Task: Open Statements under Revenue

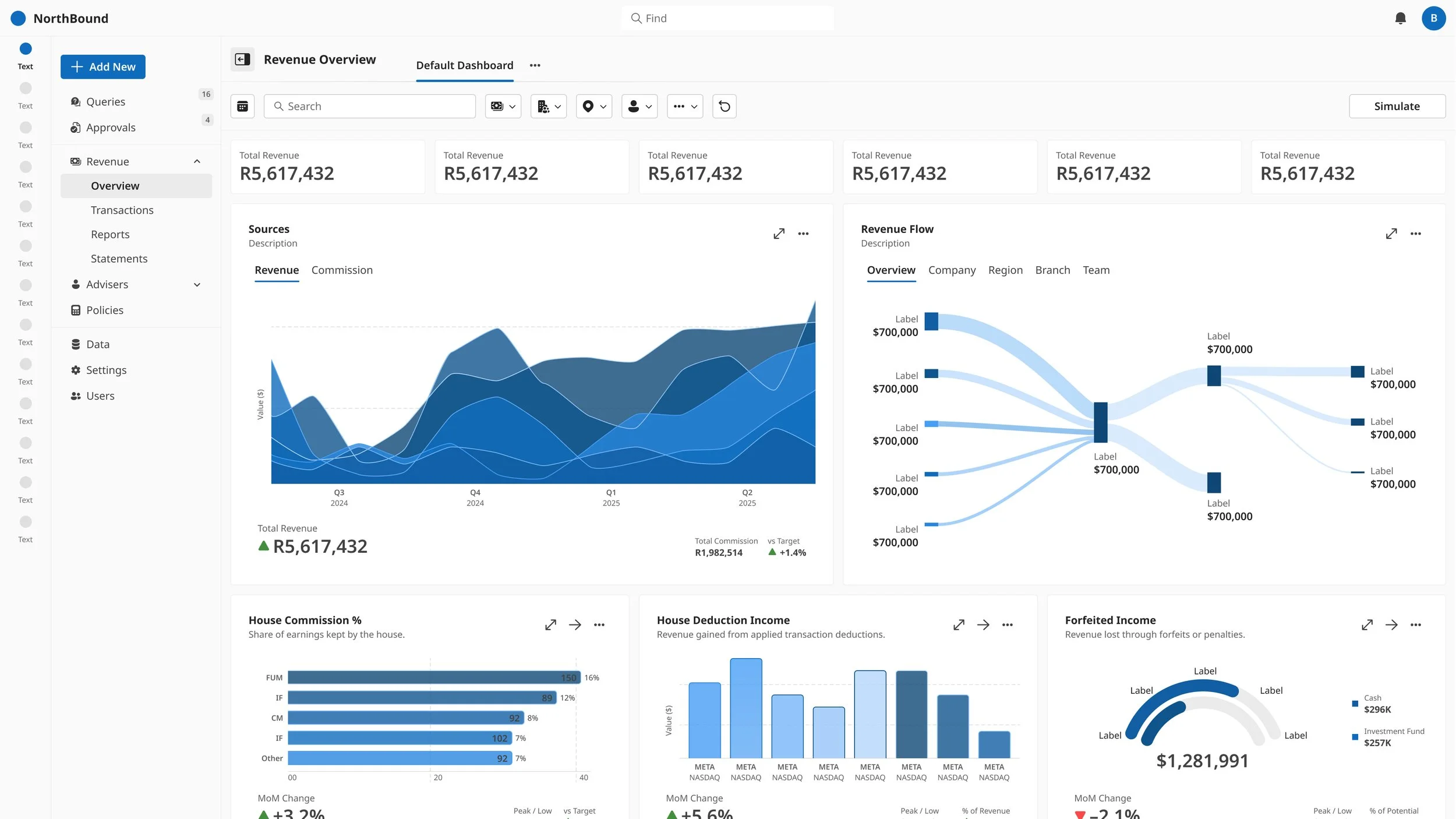Action: 136,259
